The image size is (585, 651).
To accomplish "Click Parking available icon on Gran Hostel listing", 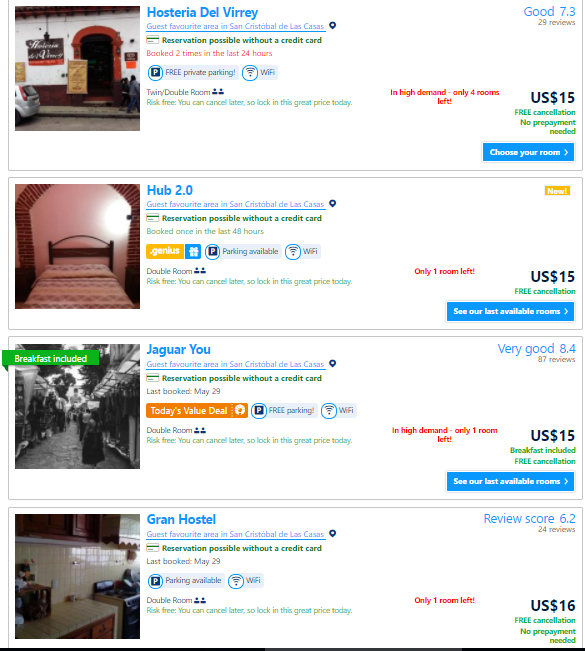I will [x=155, y=580].
